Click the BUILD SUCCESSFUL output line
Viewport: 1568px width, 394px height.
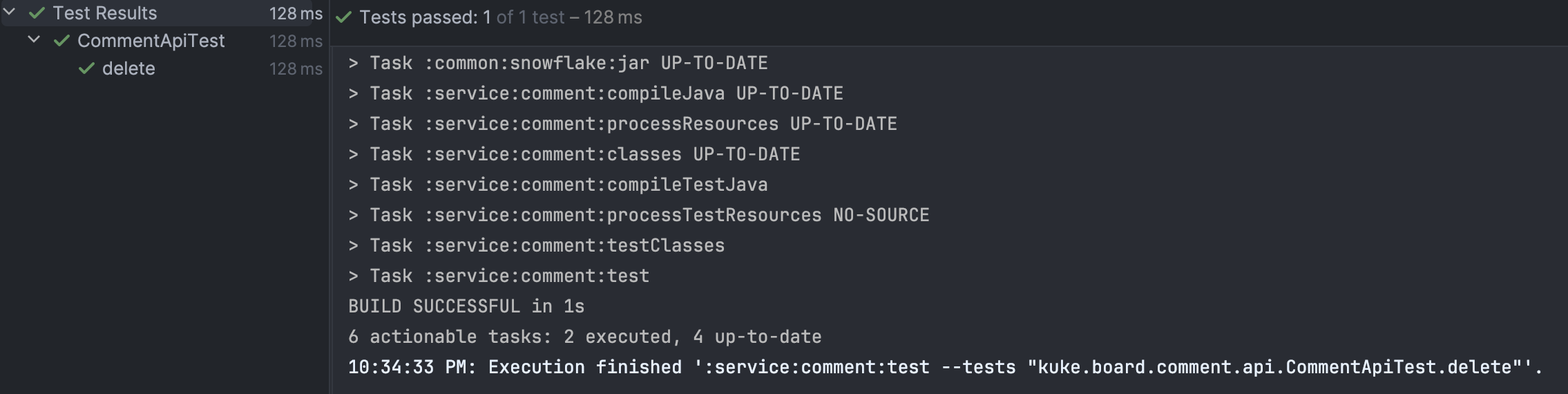point(466,306)
